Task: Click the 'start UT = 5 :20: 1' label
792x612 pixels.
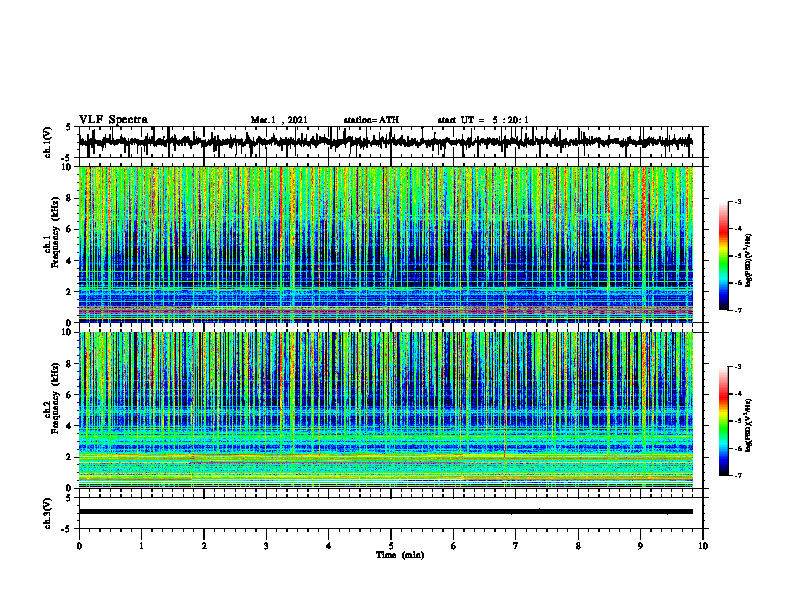Action: point(483,120)
